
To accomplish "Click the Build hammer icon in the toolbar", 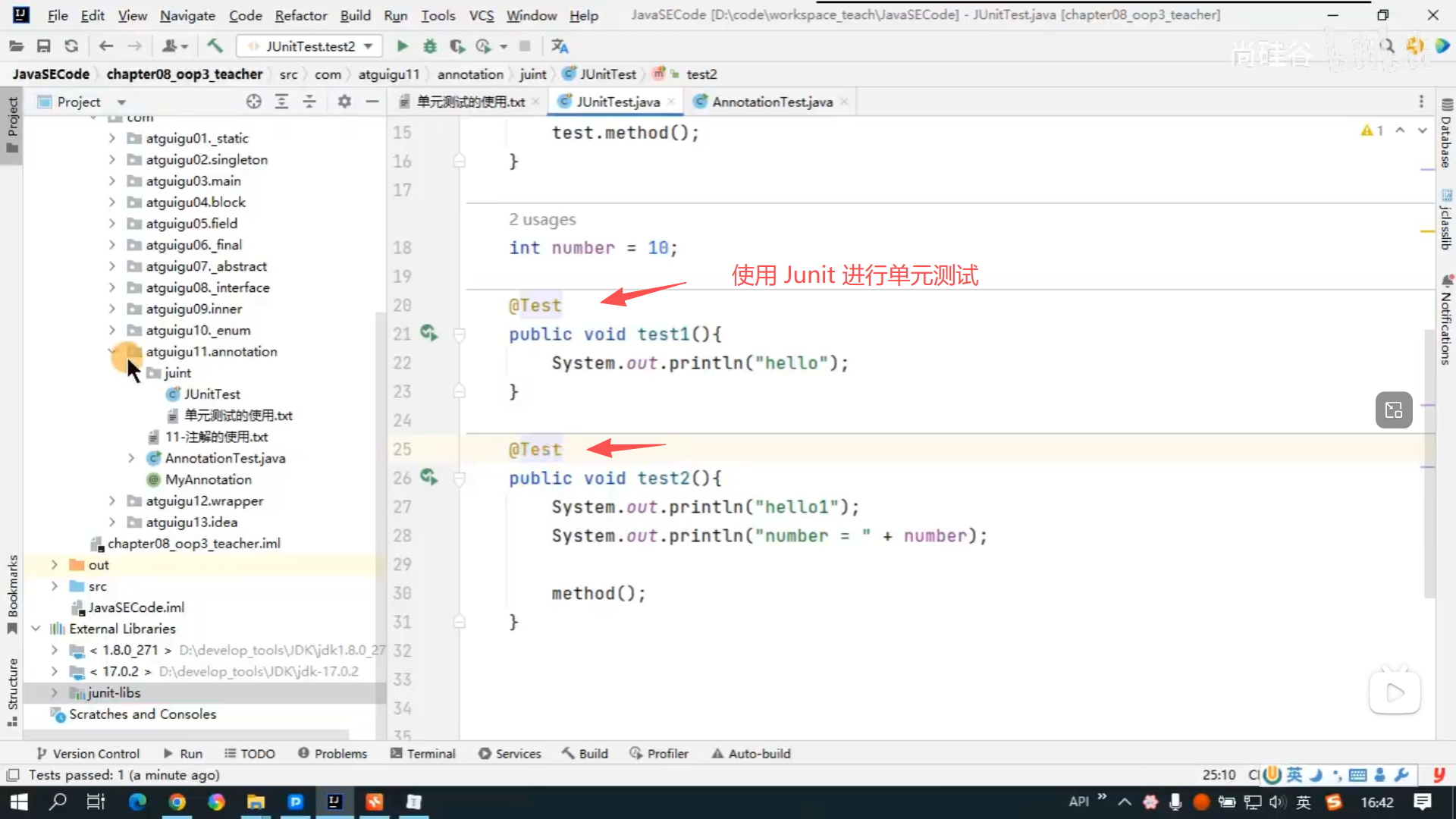I will click(215, 46).
